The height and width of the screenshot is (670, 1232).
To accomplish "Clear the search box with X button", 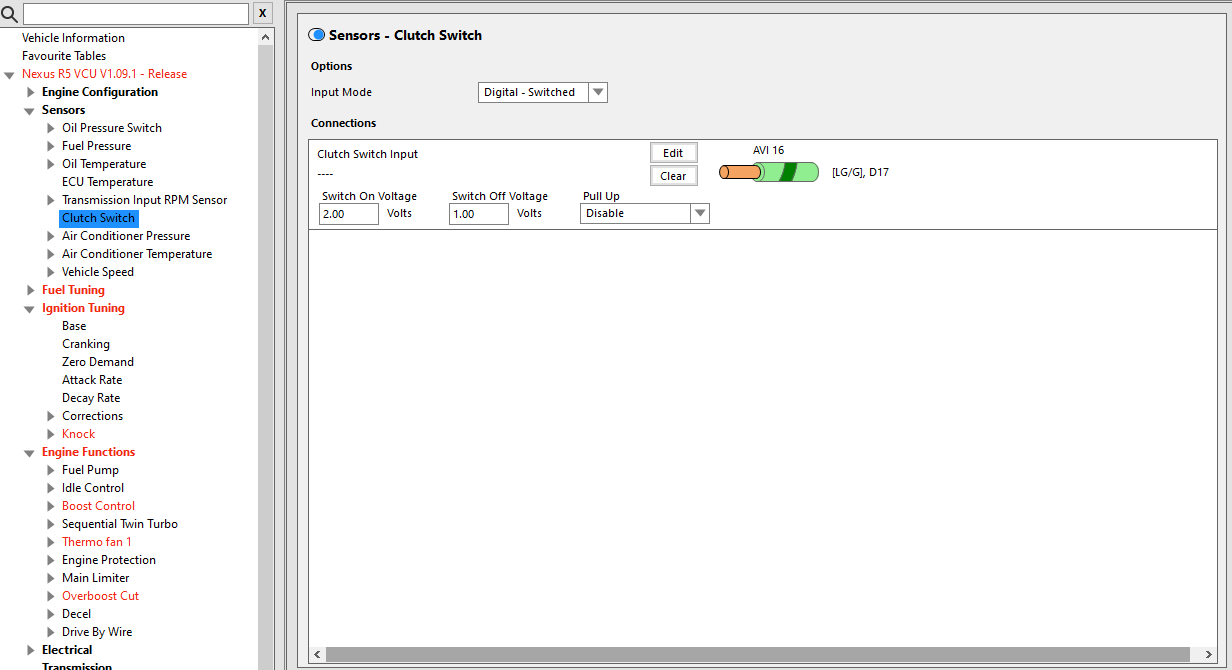I will pyautogui.click(x=262, y=13).
